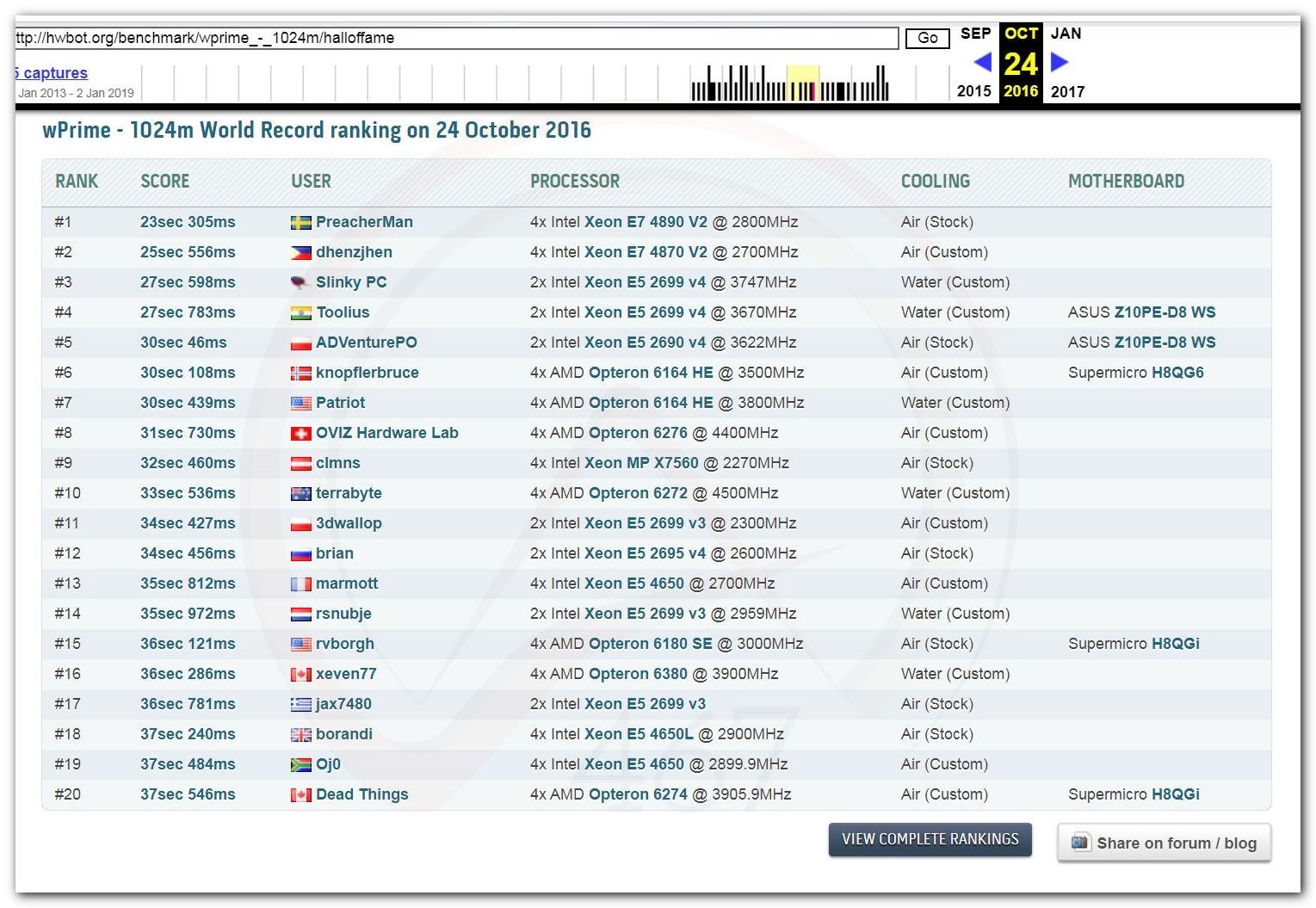
Task: Open the Xeon E7 4890 V2 processor link
Action: coord(646,222)
